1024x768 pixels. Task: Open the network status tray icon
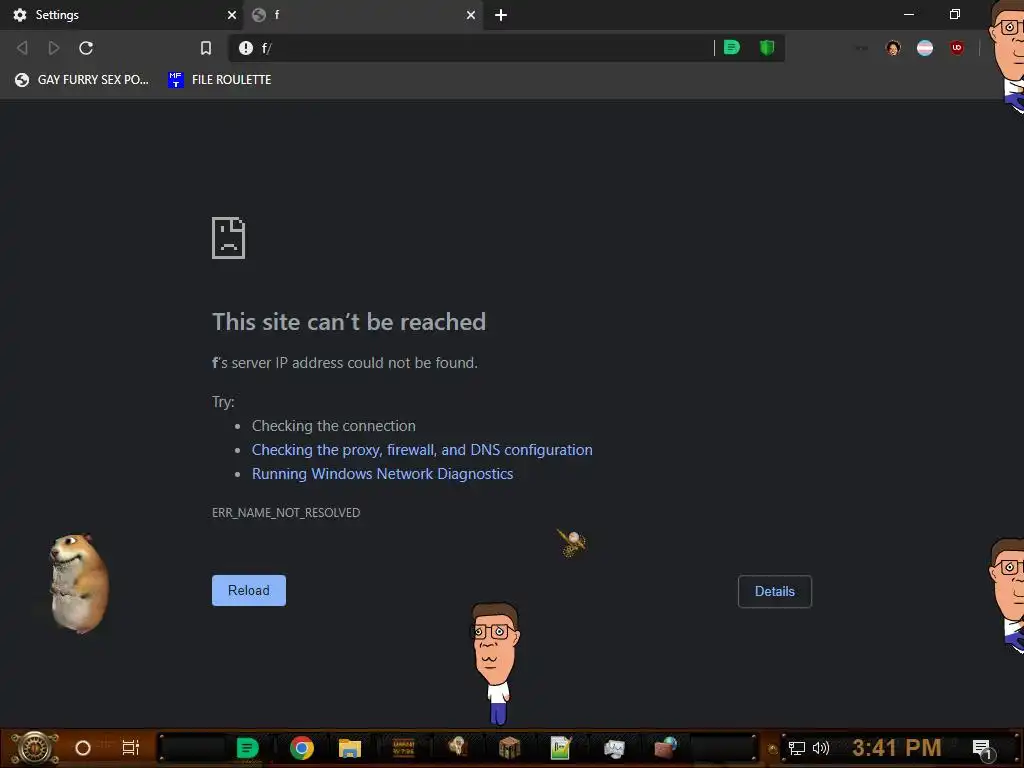(797, 748)
